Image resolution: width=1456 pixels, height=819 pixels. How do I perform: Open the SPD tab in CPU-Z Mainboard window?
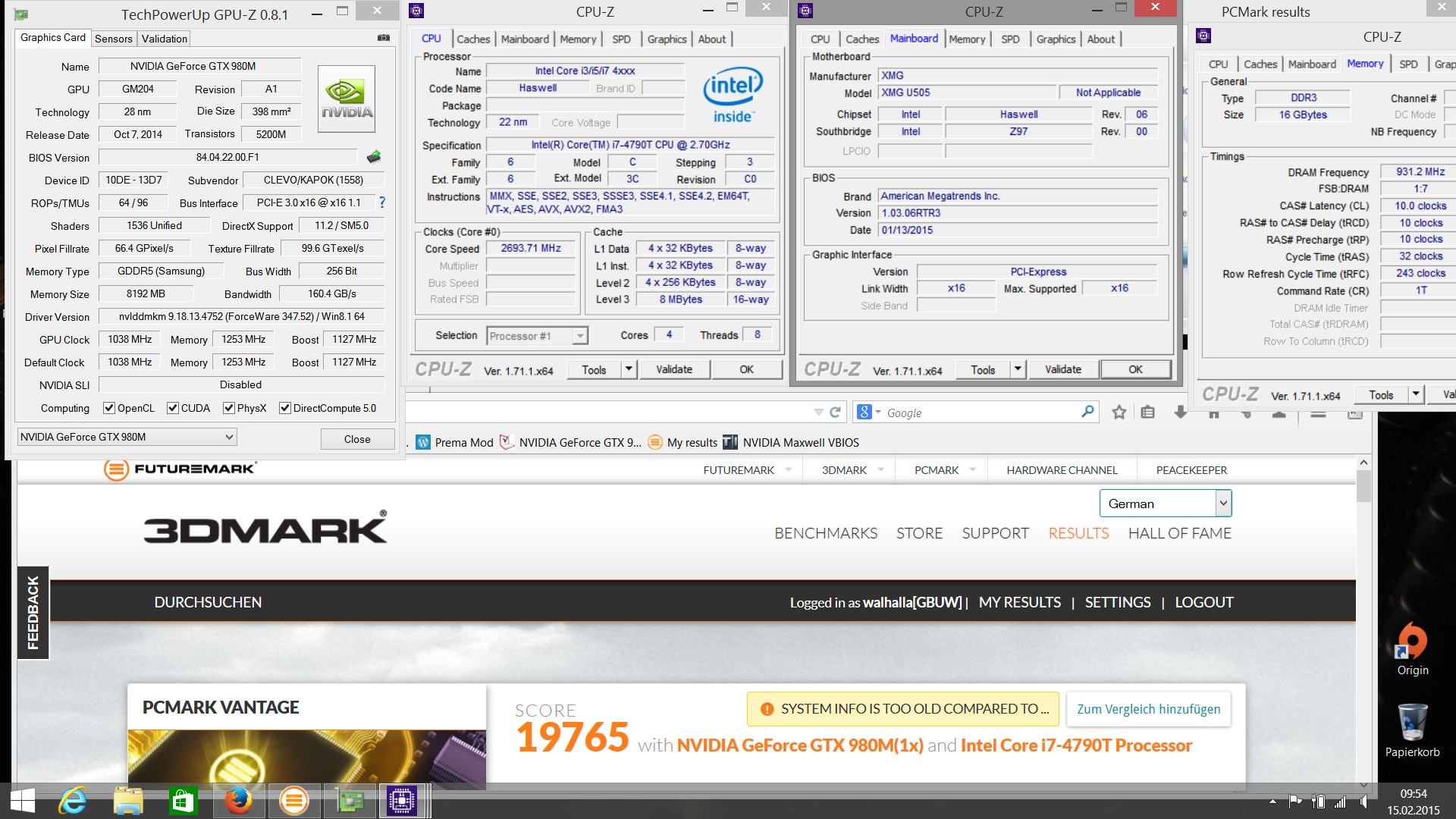coord(1010,39)
